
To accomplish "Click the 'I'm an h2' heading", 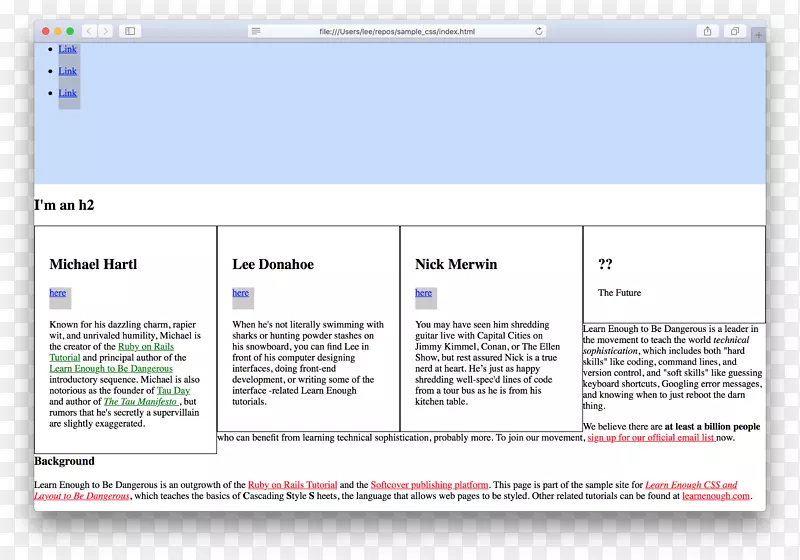I will pyautogui.click(x=64, y=205).
